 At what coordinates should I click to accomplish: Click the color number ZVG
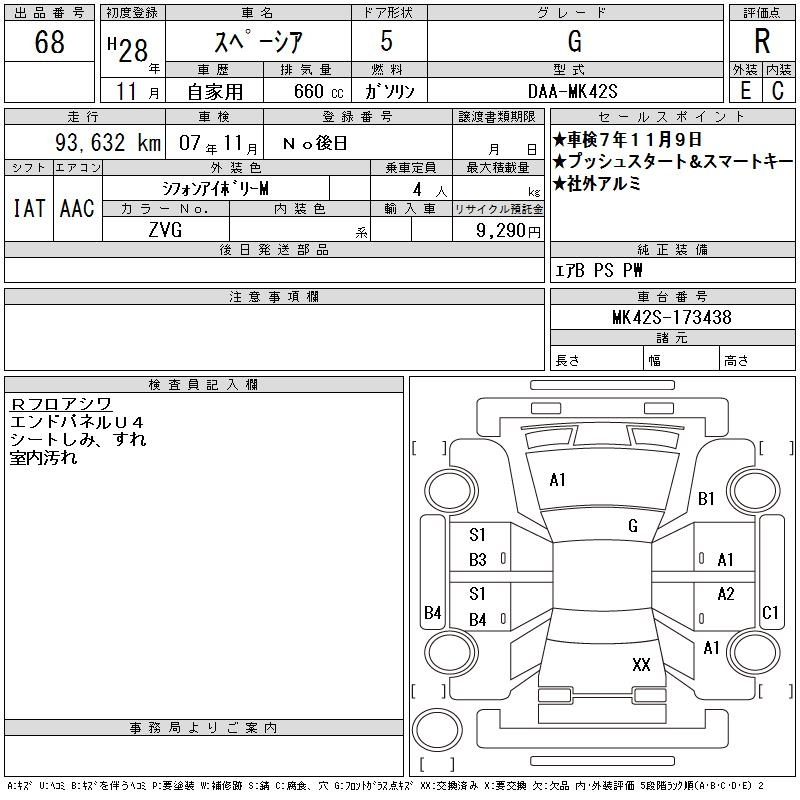pos(165,230)
